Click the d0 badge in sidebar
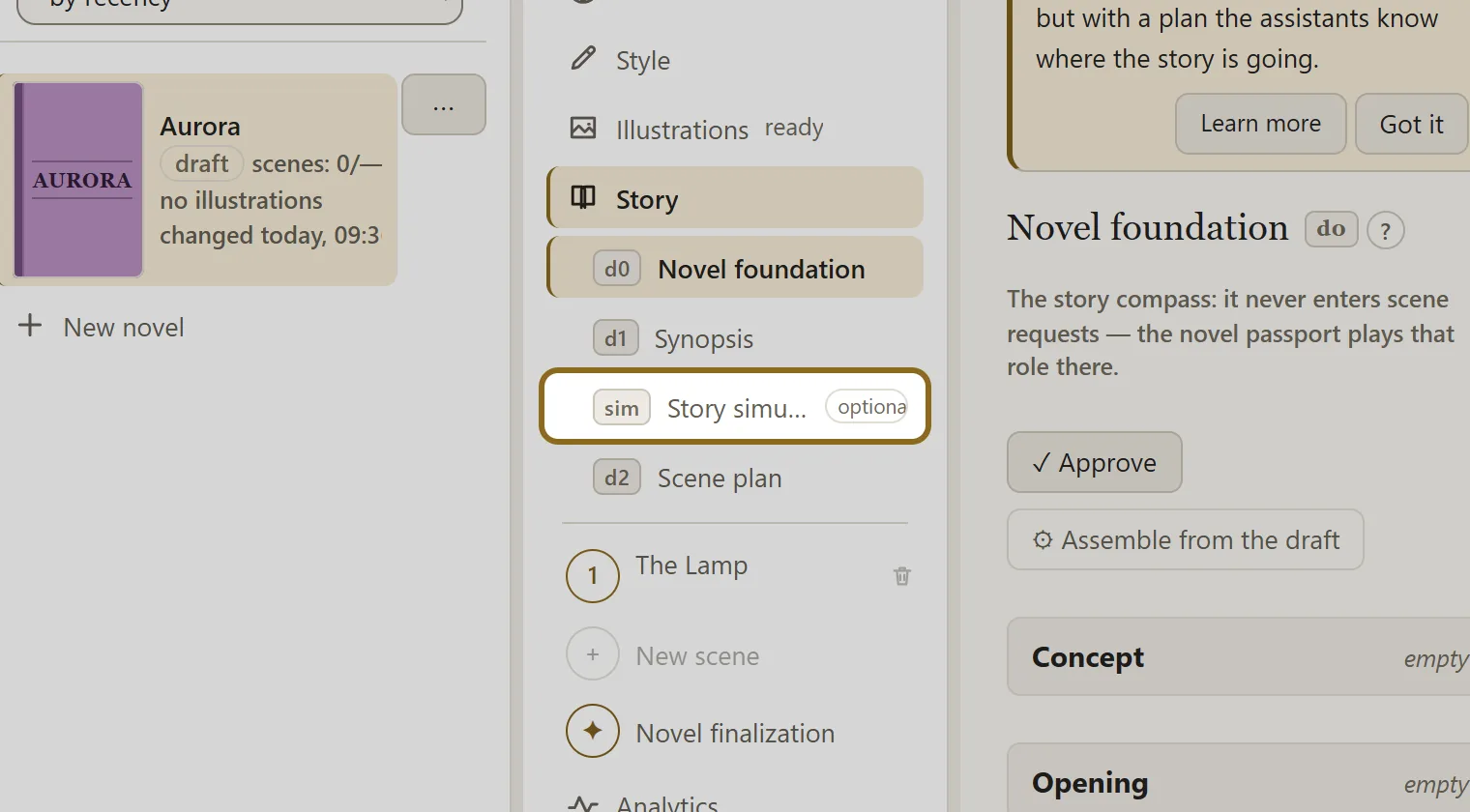This screenshot has width=1470, height=812. pos(617,269)
